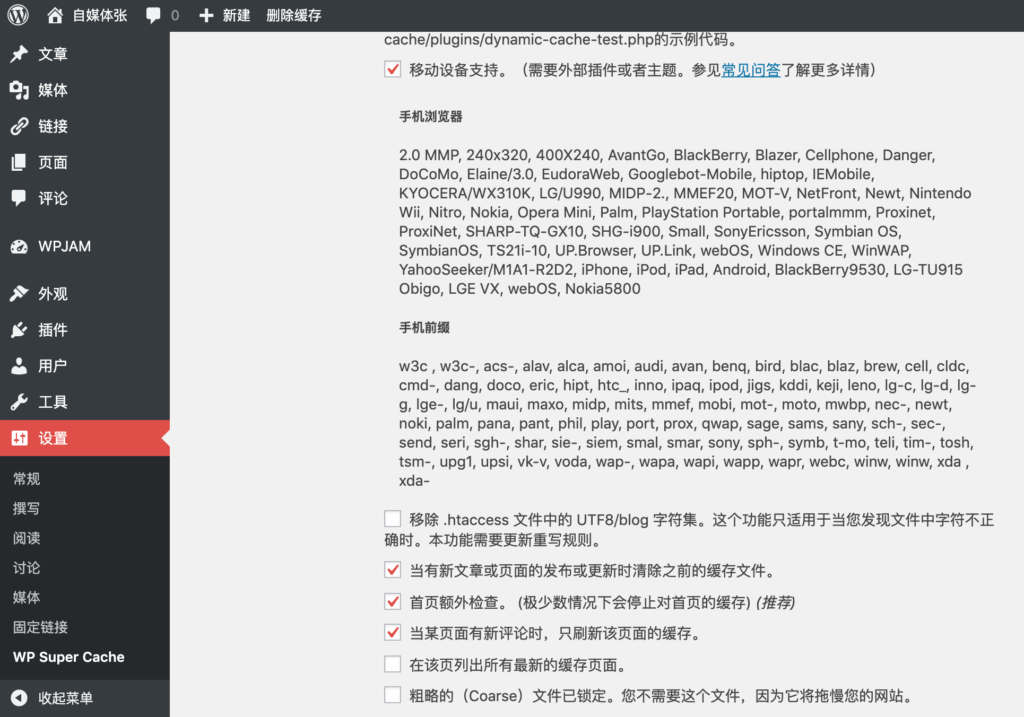This screenshot has height=717, width=1024.
Task: Click the 自媒体张 site name
Action: click(x=100, y=16)
